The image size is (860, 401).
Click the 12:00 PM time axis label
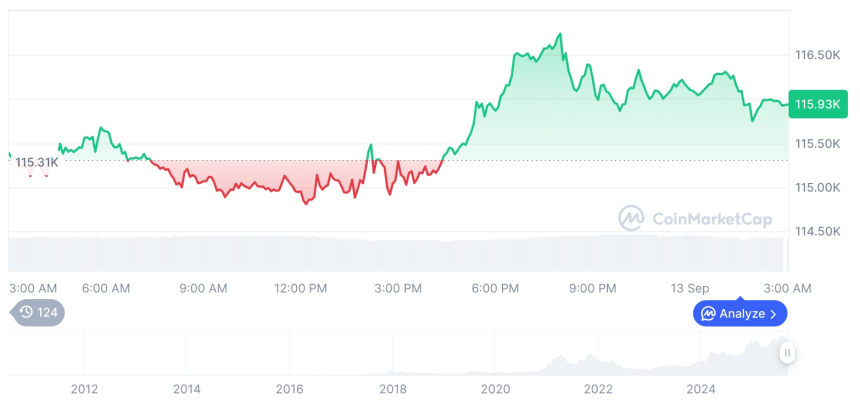[300, 288]
